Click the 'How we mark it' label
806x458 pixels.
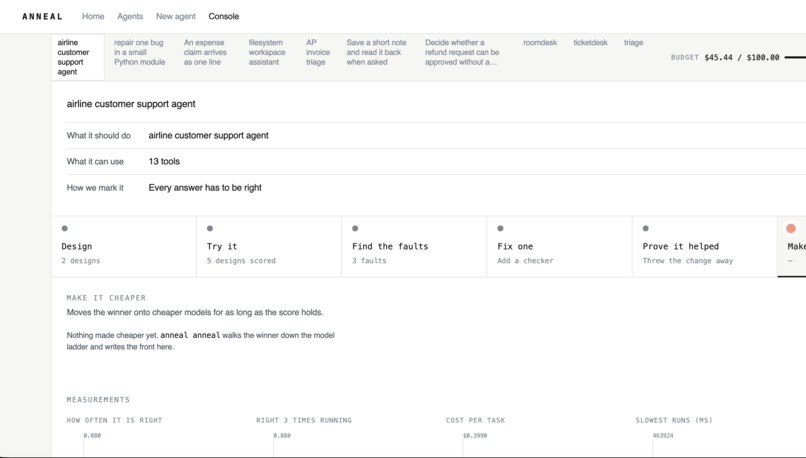point(95,188)
